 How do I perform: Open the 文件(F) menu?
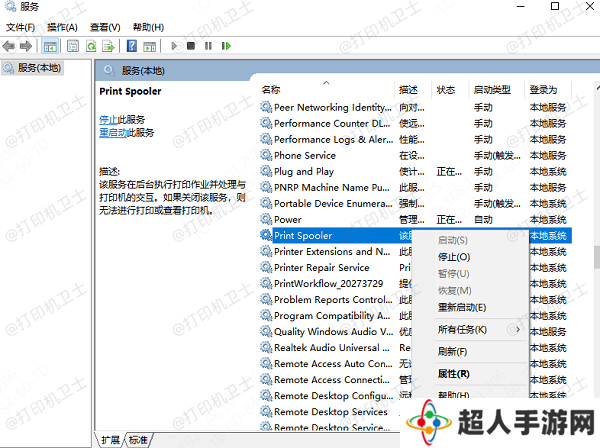point(20,27)
